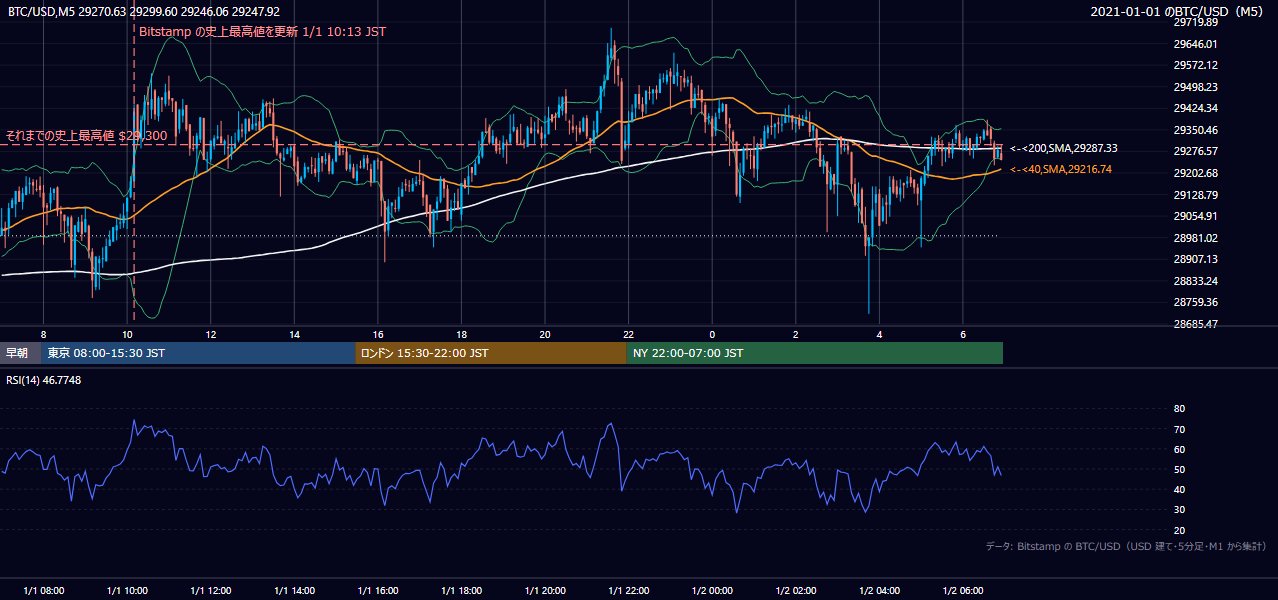Click price axis value 28759.36
1278x600 pixels.
pos(1196,302)
